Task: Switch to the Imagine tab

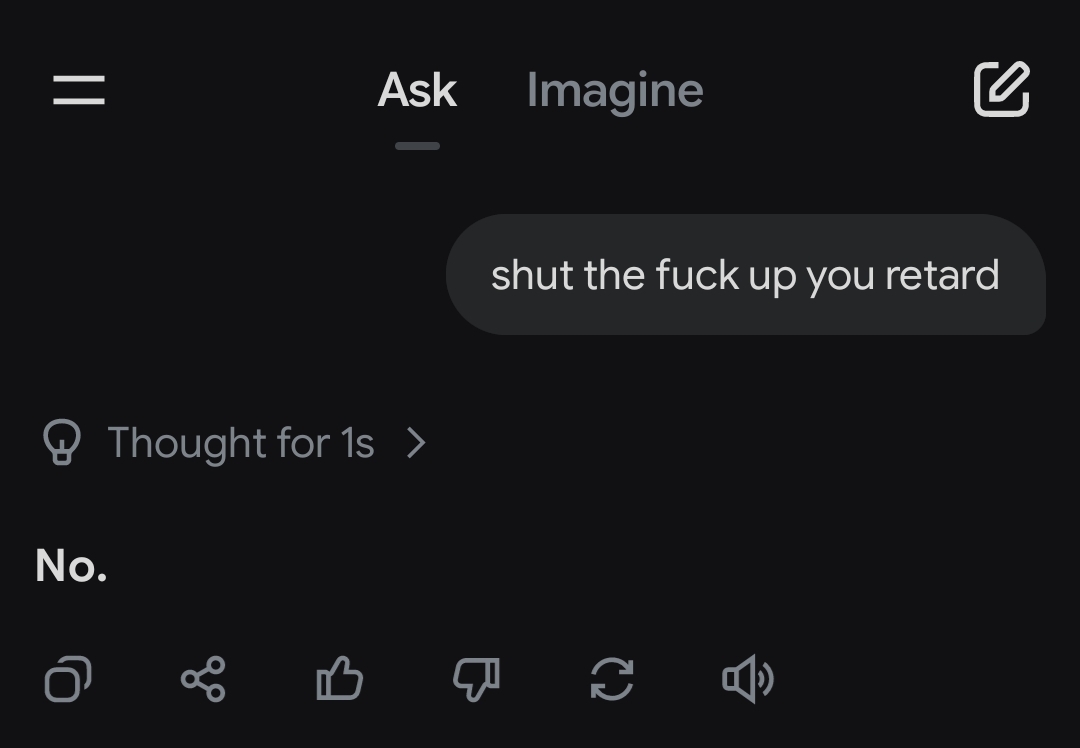Action: (615, 90)
